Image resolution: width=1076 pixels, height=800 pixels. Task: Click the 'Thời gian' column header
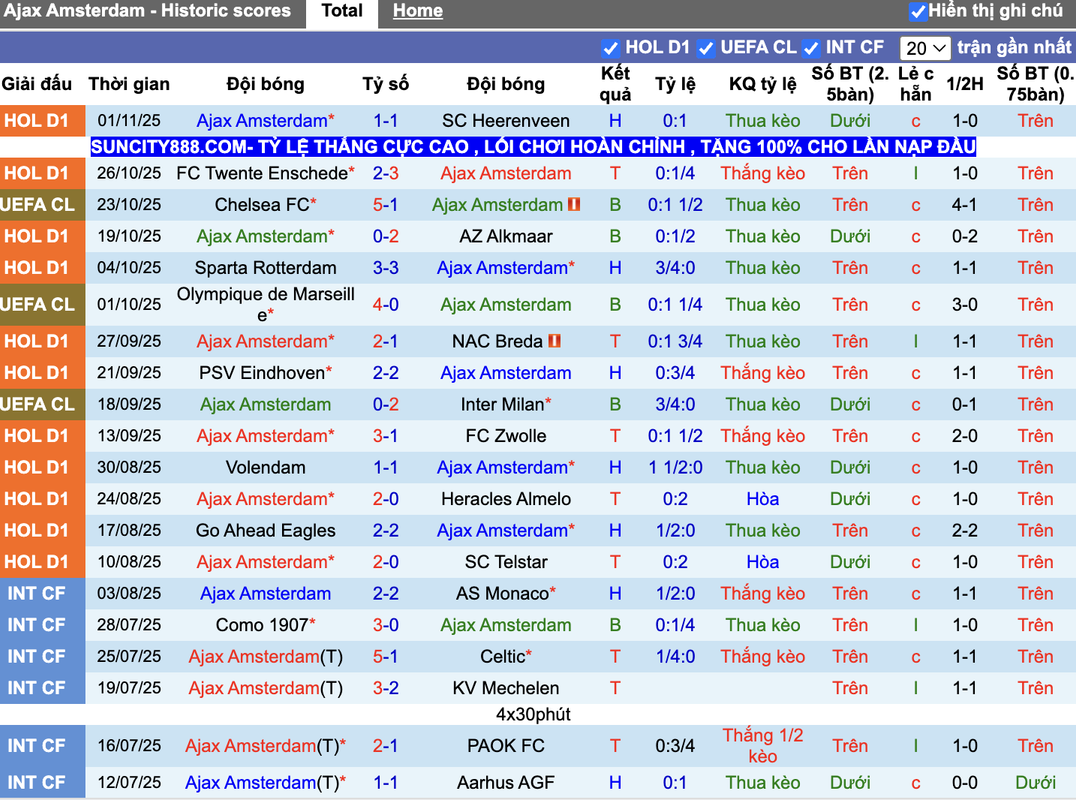click(129, 84)
